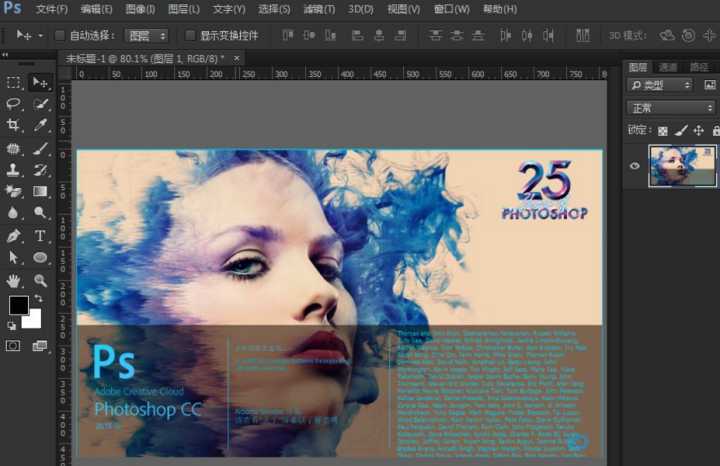Close the 未标题-1 document tab

click(236, 58)
